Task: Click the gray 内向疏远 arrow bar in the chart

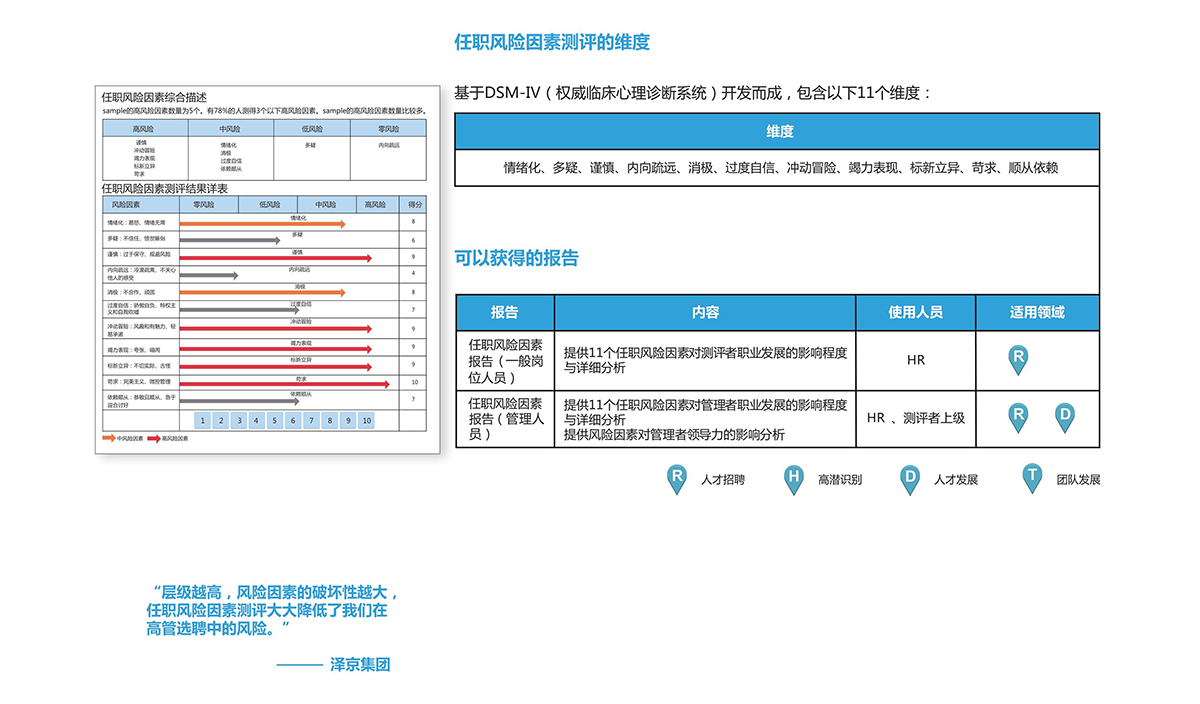Action: pyautogui.click(x=208, y=275)
